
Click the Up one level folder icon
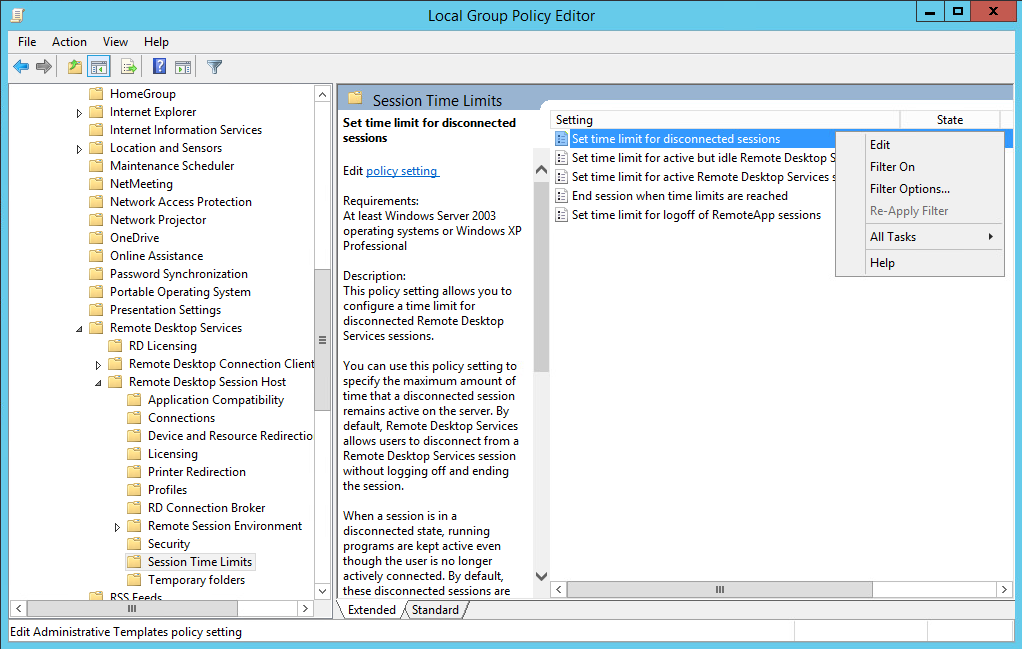coord(75,66)
